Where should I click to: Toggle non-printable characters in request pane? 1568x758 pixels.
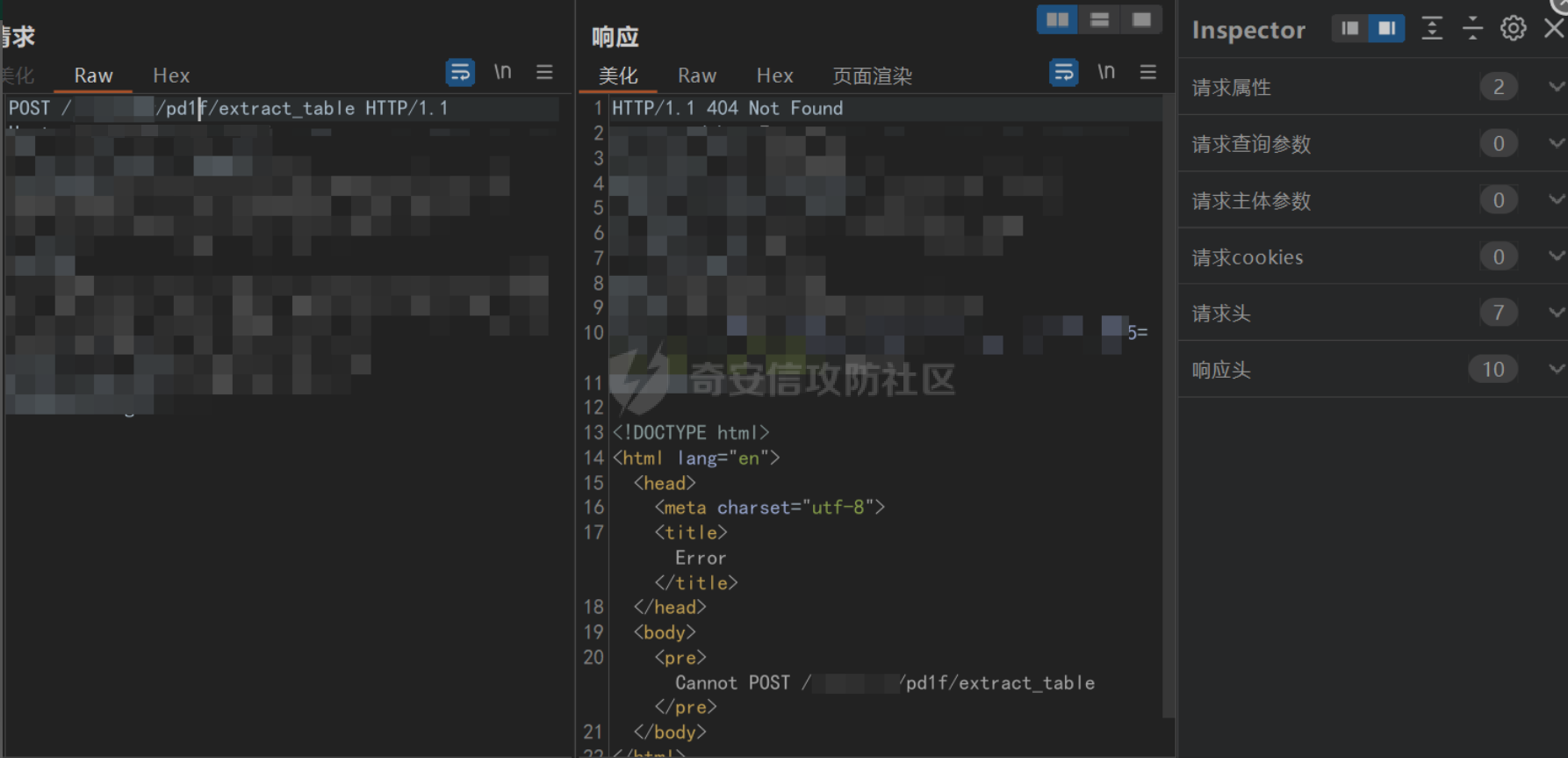tap(502, 72)
